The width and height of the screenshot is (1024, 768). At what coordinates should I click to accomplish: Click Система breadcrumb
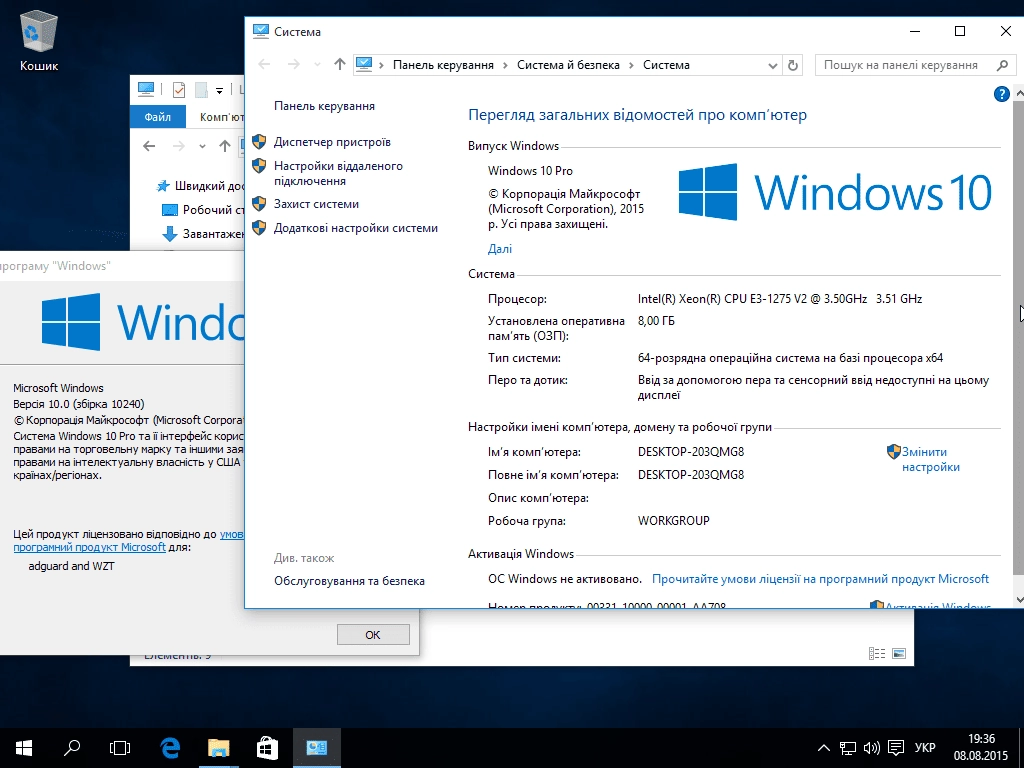666,65
